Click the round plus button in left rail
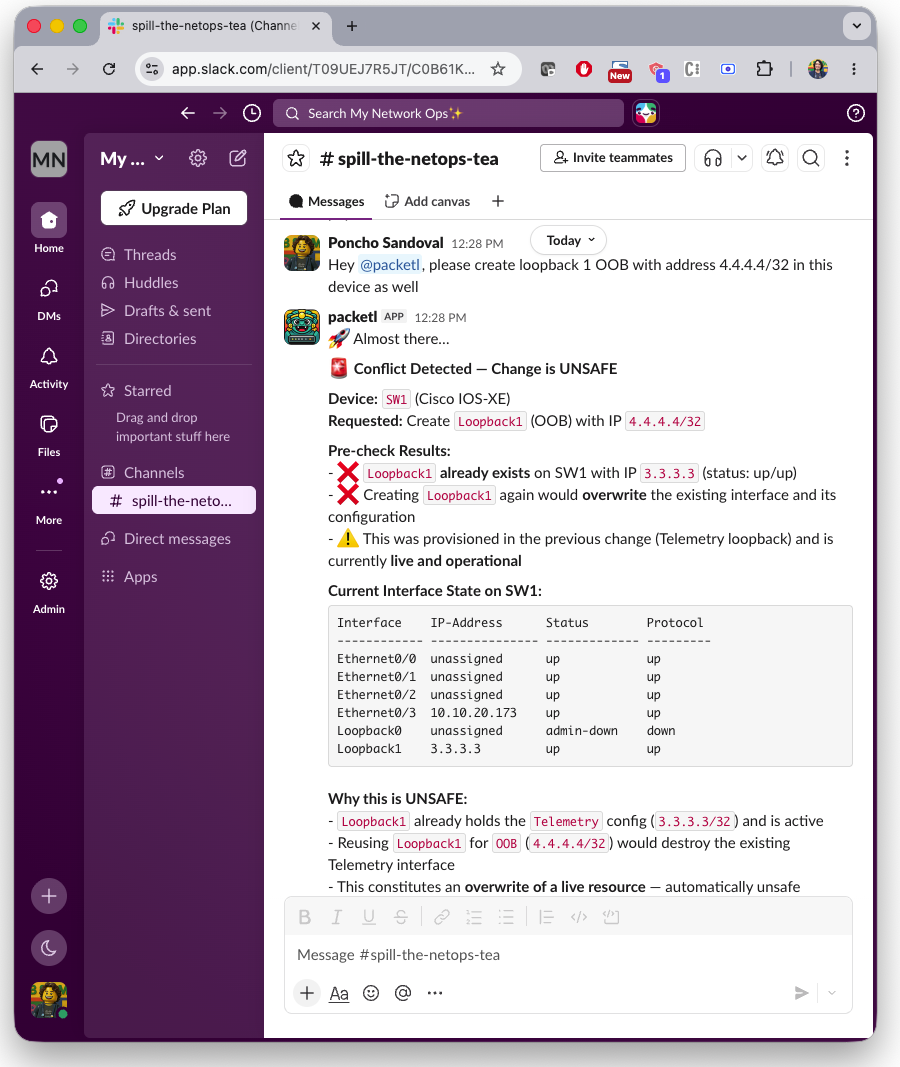 [49, 896]
